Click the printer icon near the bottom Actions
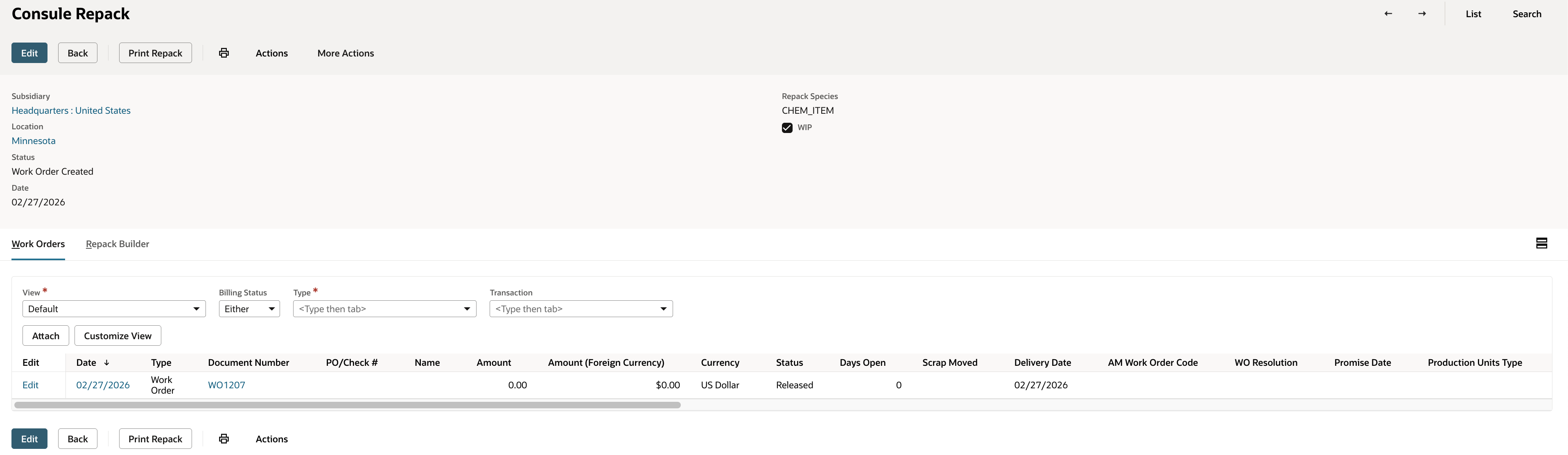 (x=224, y=439)
